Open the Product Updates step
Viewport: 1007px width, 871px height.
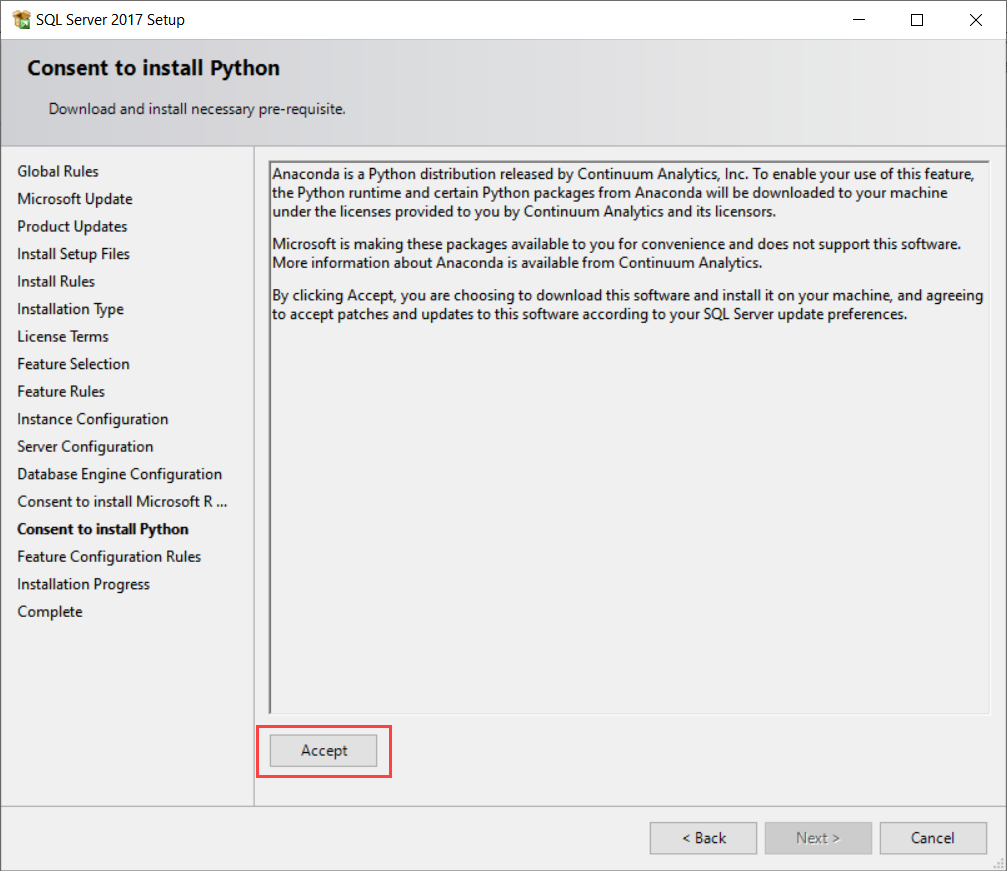72,227
